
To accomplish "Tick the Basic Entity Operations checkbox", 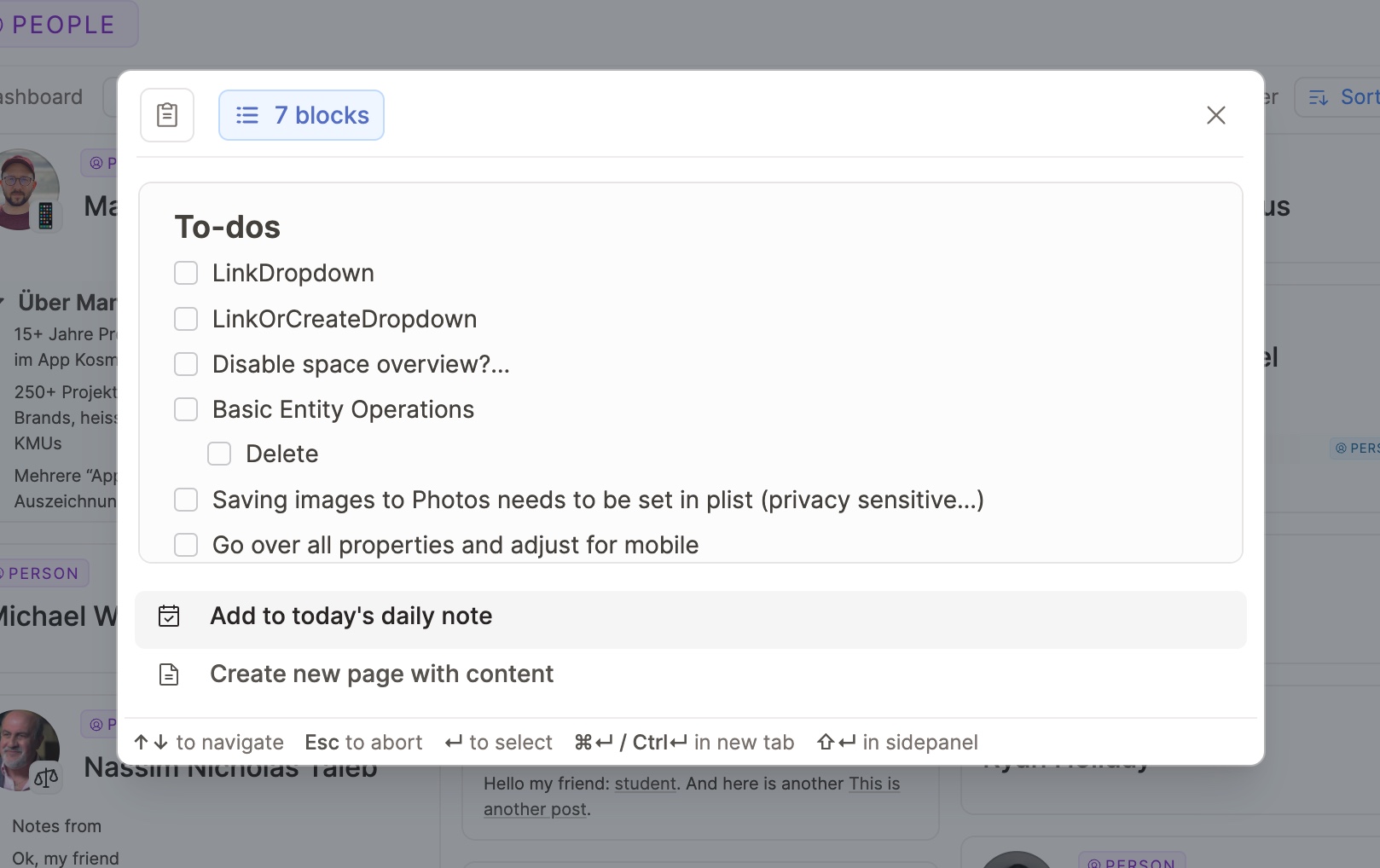I will 186,409.
